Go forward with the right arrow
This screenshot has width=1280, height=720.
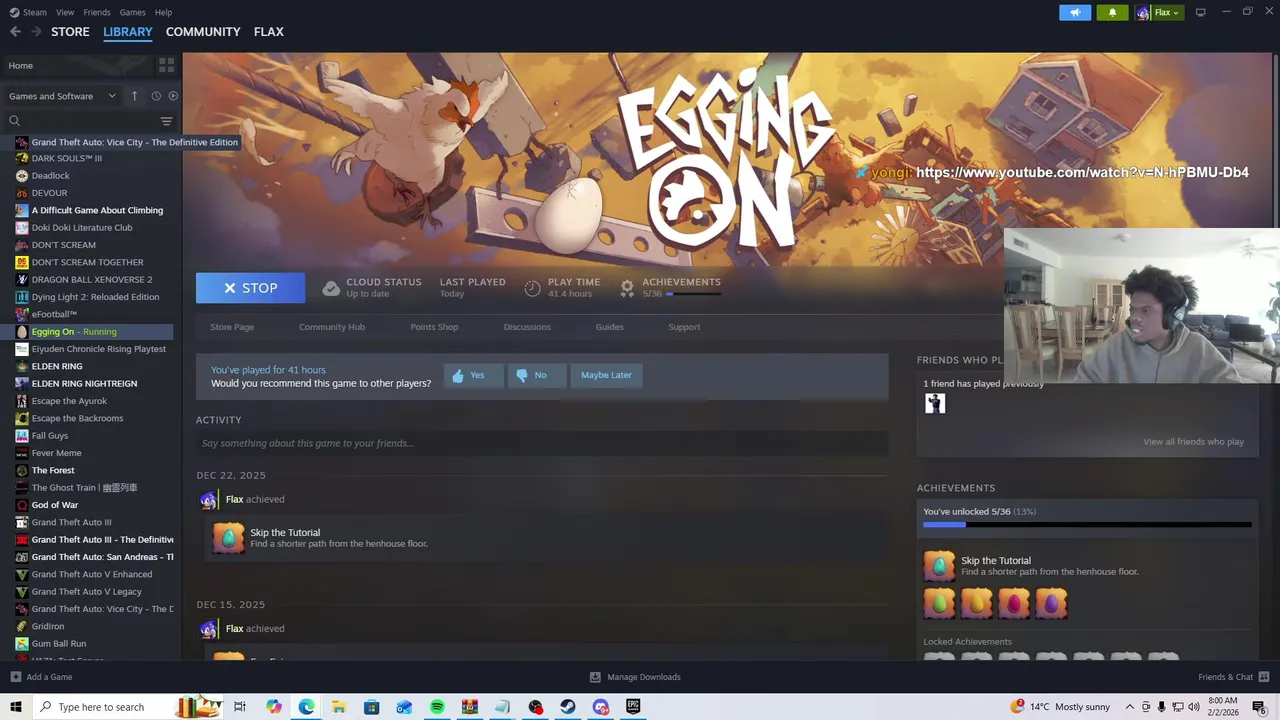[x=36, y=32]
